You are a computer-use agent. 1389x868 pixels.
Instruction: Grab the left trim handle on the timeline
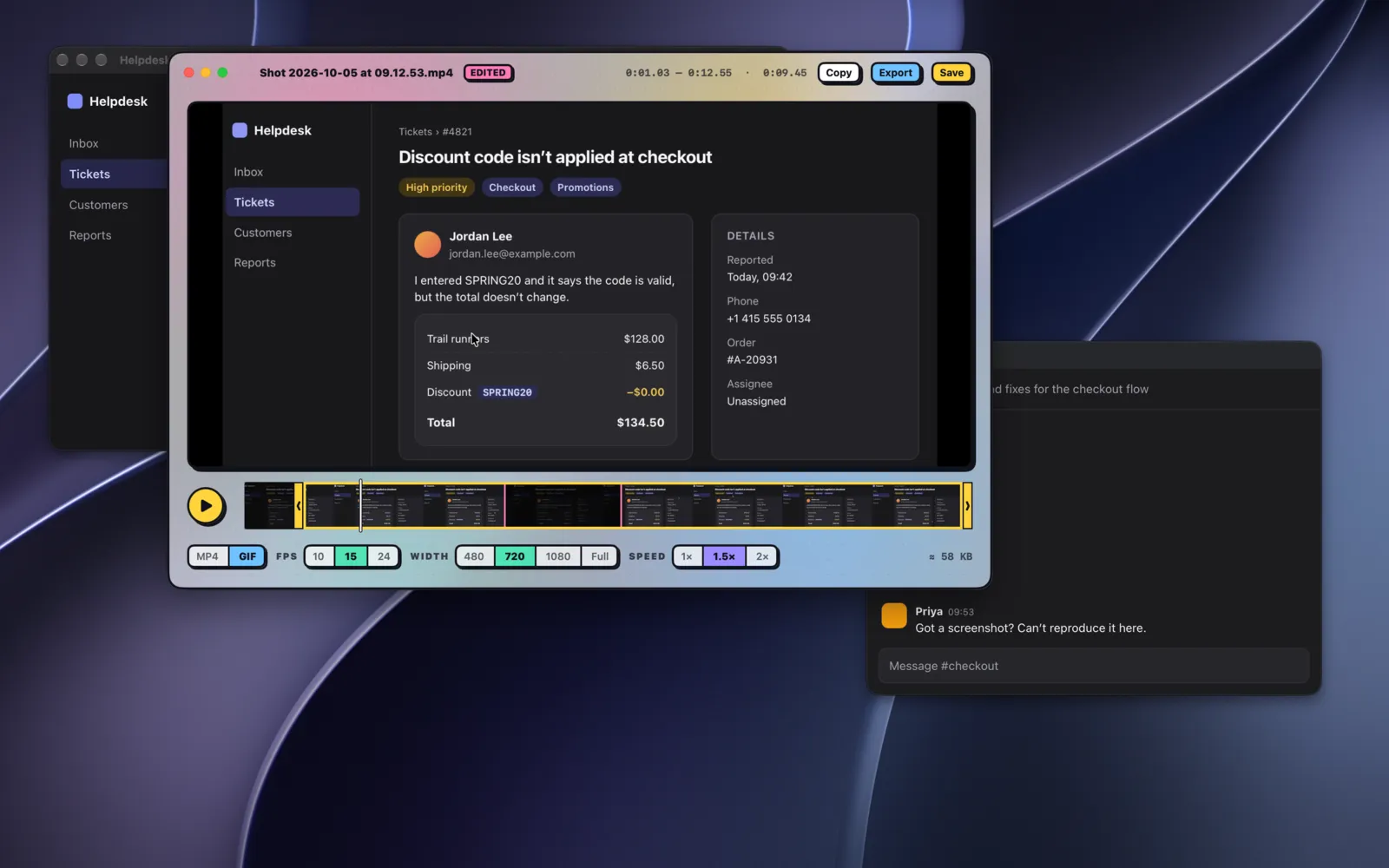(299, 505)
